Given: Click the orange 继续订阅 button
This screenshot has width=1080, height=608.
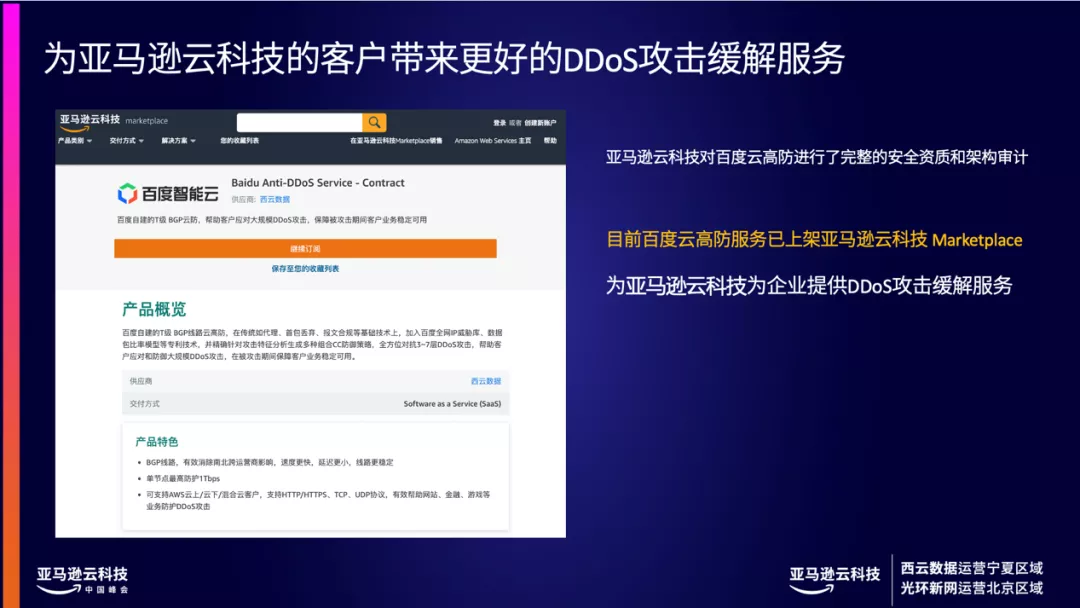Looking at the screenshot, I should [305, 249].
